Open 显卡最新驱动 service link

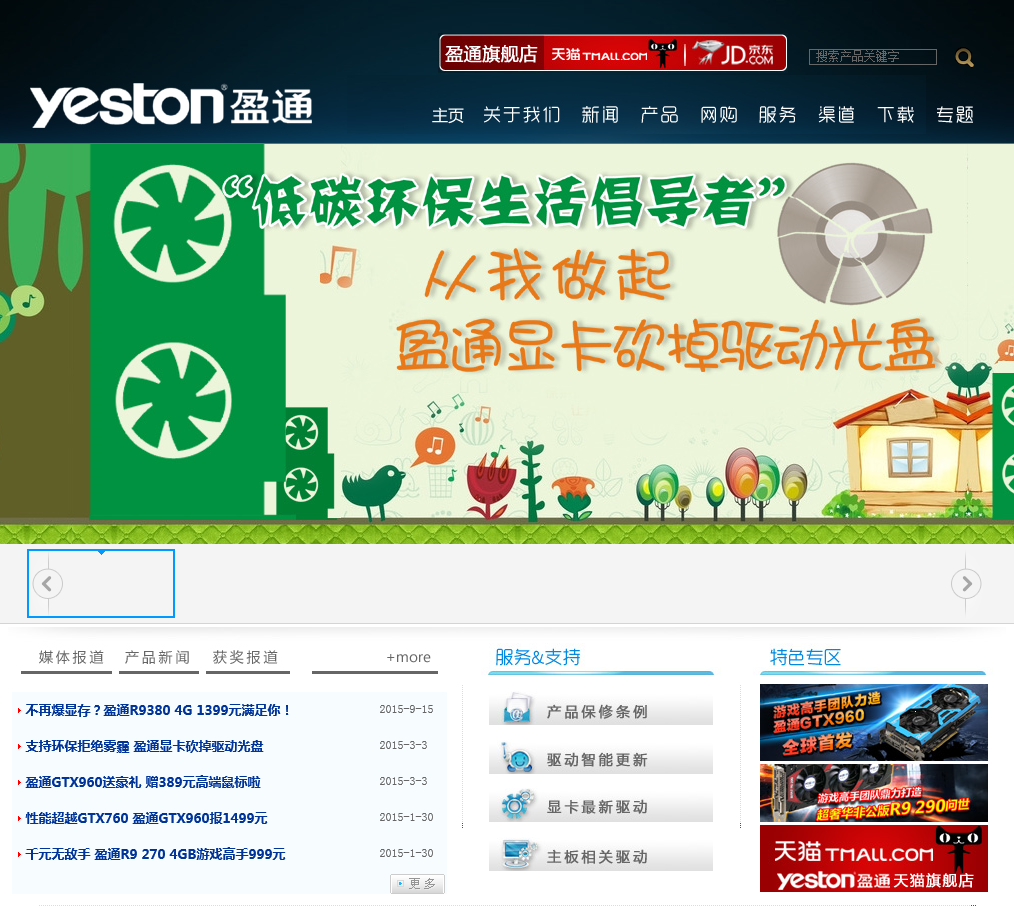[x=601, y=806]
